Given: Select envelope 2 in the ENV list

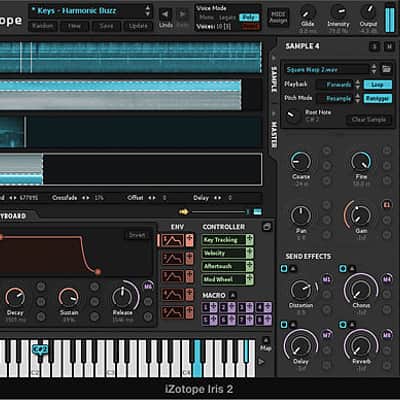Looking at the screenshot, I should click(172, 258).
